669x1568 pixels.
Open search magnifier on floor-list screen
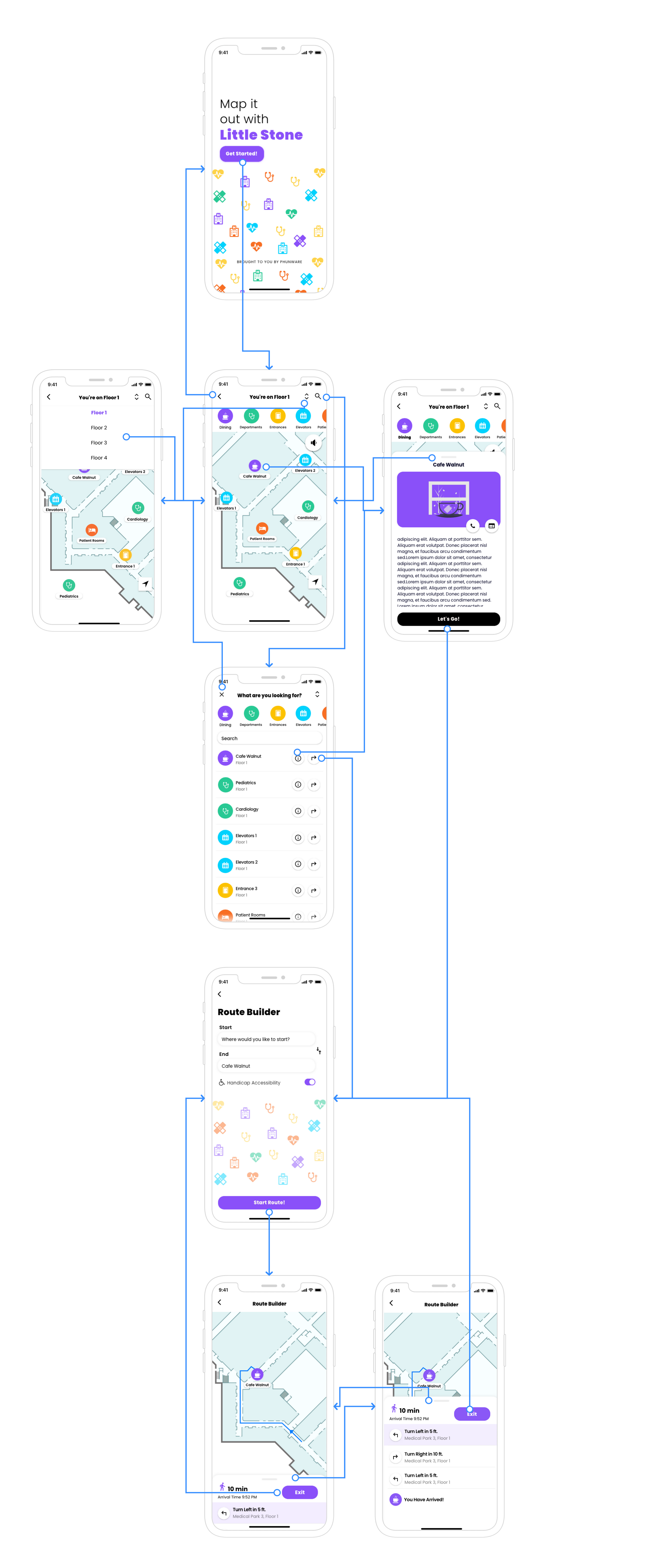[147, 397]
